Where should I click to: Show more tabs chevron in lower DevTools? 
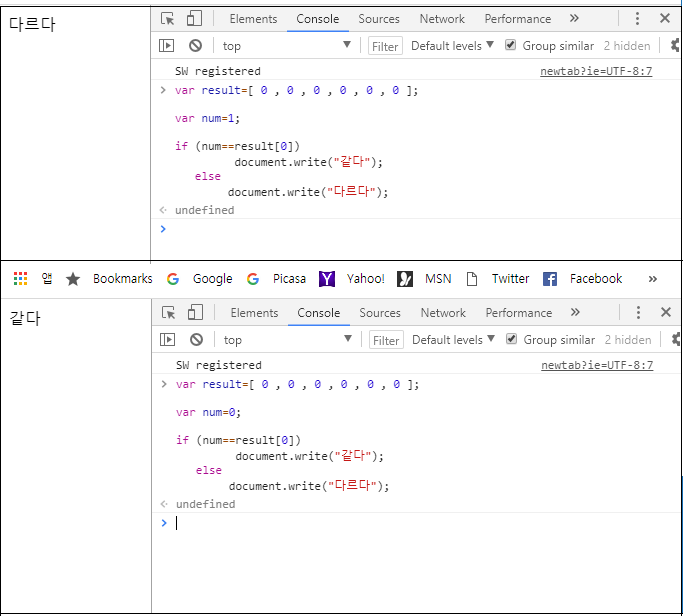575,312
